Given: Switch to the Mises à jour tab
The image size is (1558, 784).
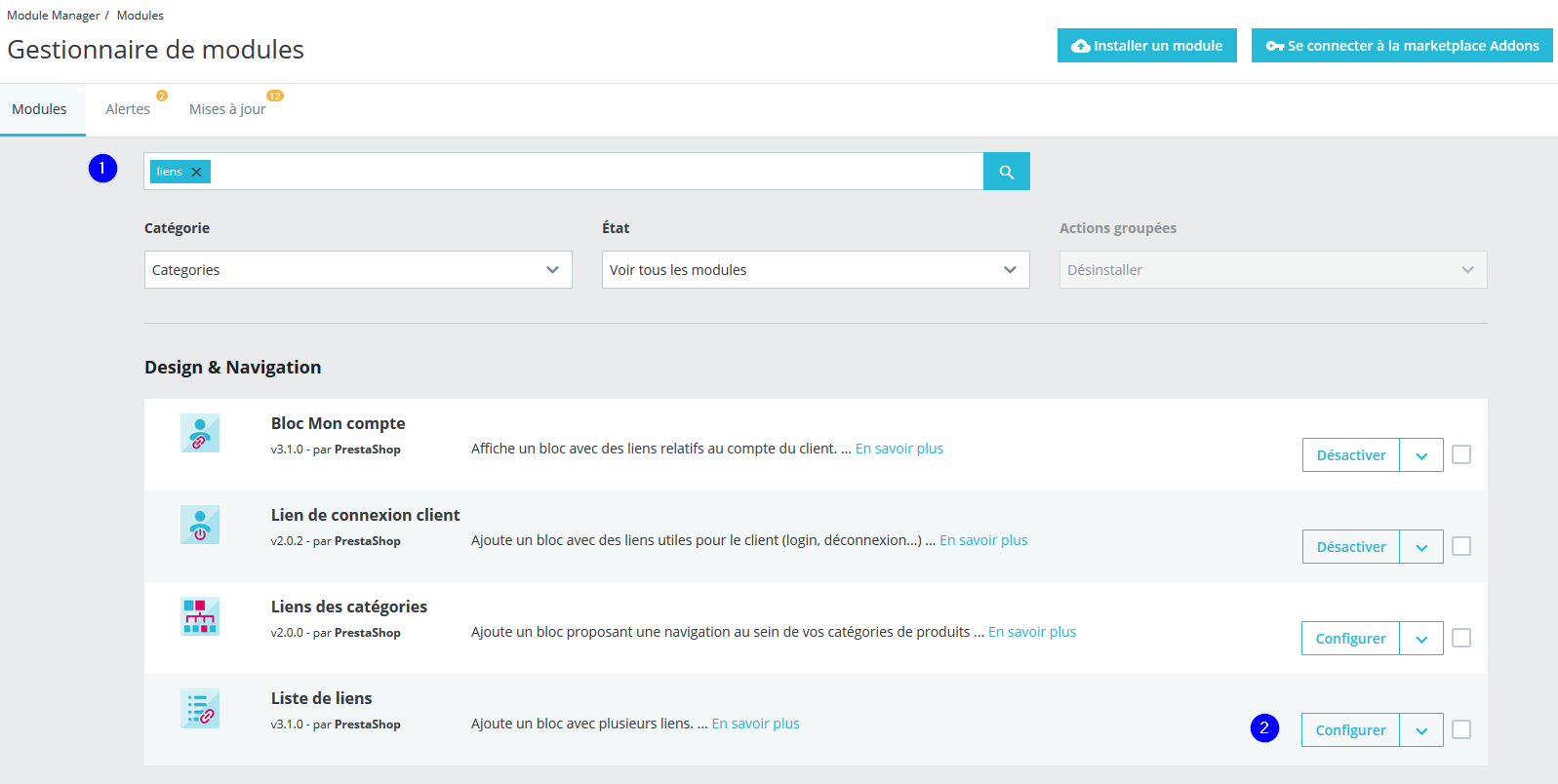Looking at the screenshot, I should pos(227,109).
